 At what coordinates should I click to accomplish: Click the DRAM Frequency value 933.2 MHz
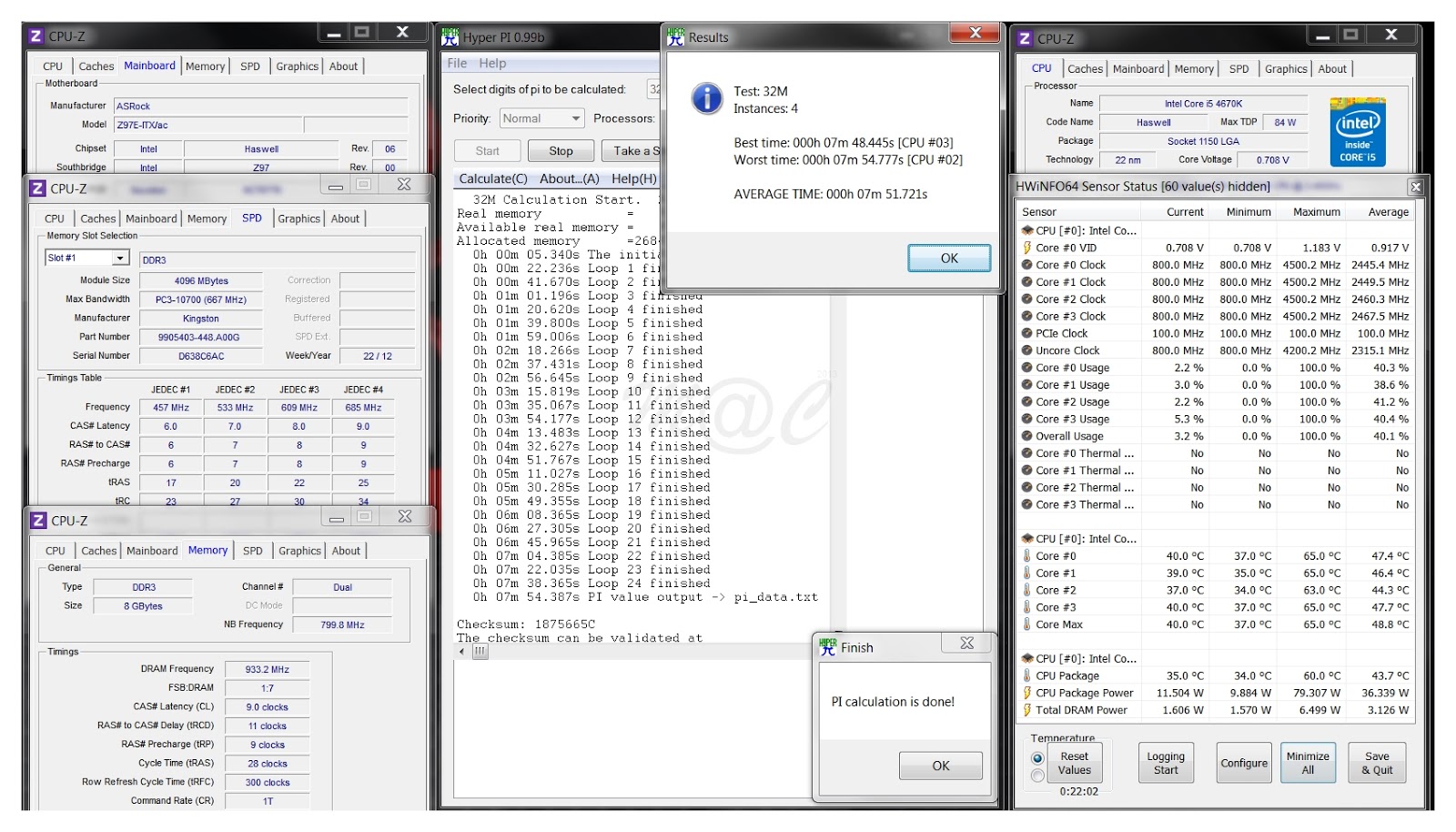click(x=267, y=669)
